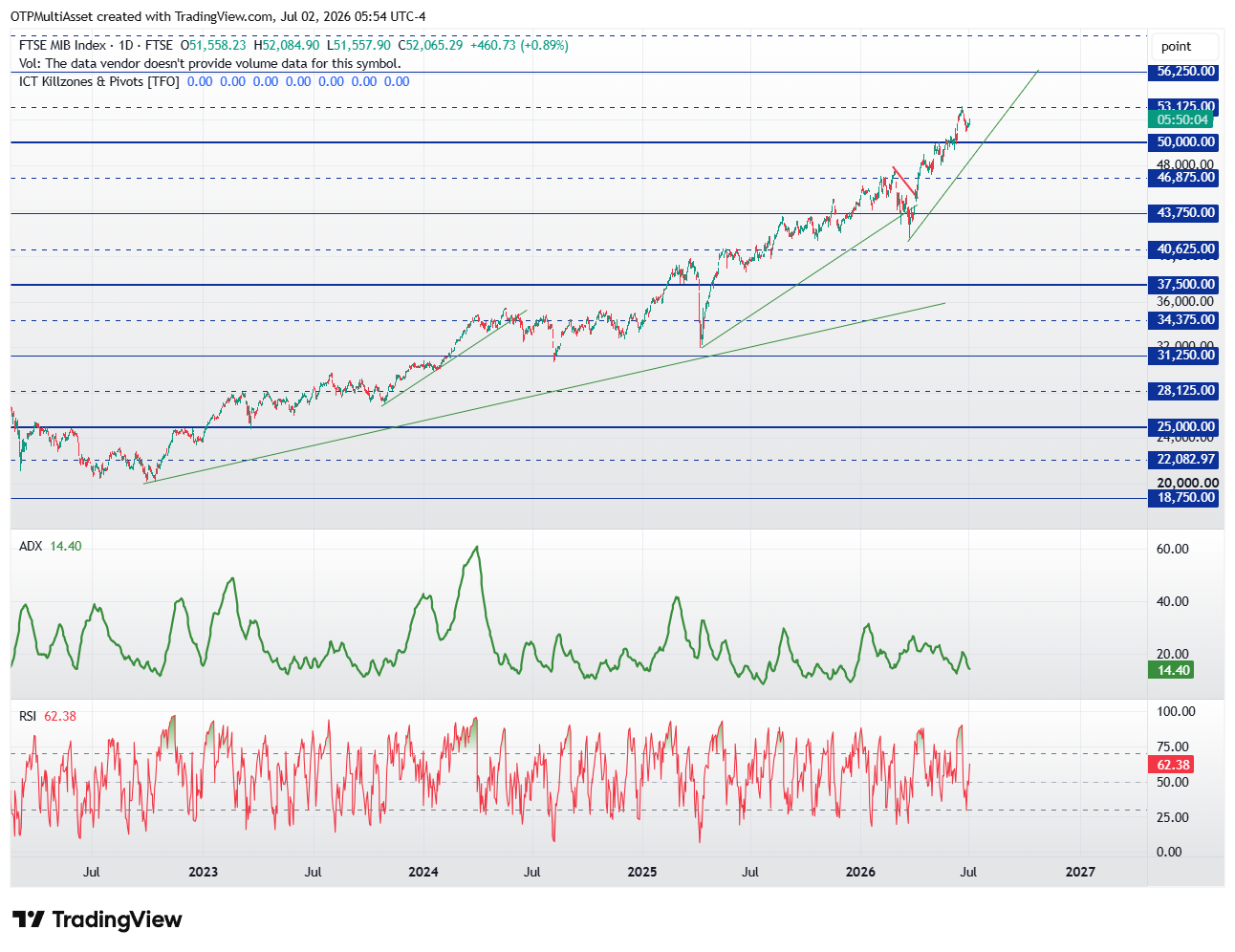The image size is (1235, 952).
Task: Click the 36,000.00 axis tick label
Action: [1185, 302]
